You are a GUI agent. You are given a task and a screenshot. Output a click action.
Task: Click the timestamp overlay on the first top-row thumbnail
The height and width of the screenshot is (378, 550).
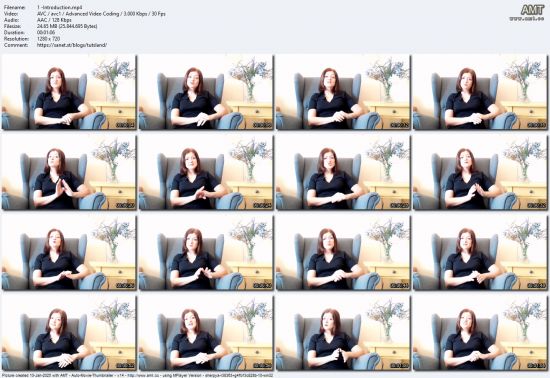pyautogui.click(x=125, y=125)
